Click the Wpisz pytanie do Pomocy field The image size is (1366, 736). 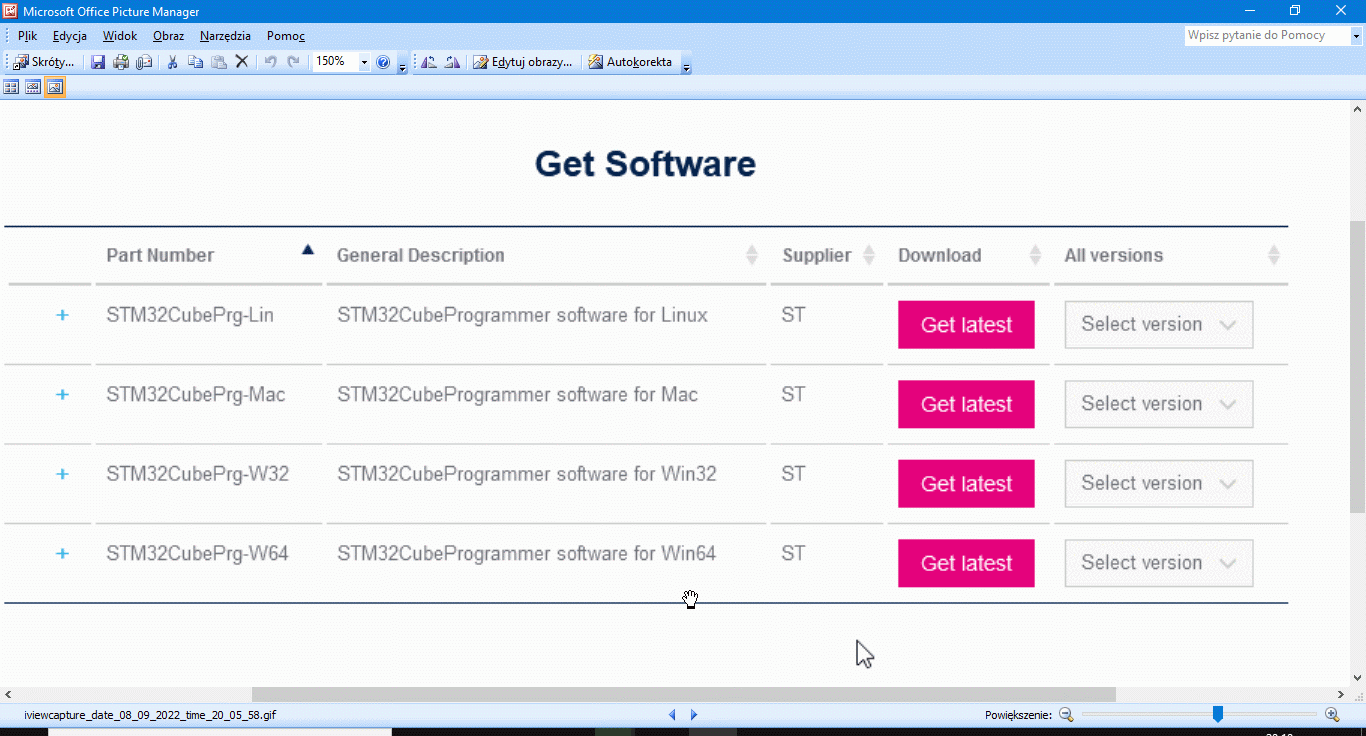click(x=1266, y=35)
